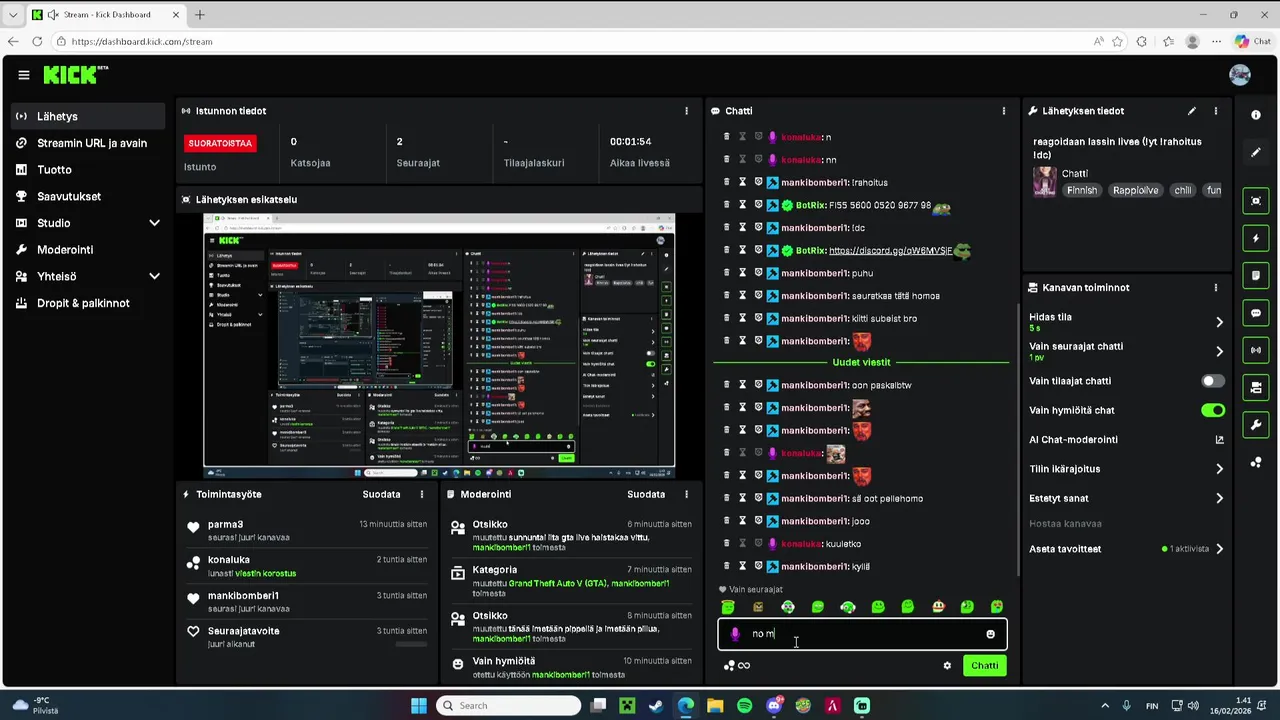
Task: Click the pencil edit icon in right toolbar
Action: 1256,152
